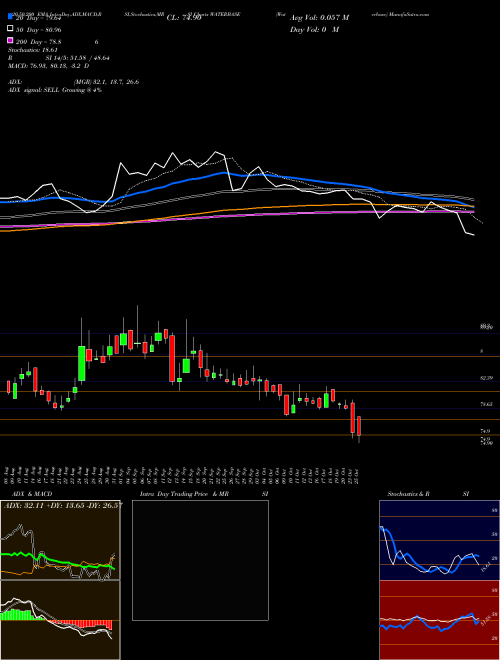
Task: Click the 74.9 price axis label
Action: [x=485, y=431]
